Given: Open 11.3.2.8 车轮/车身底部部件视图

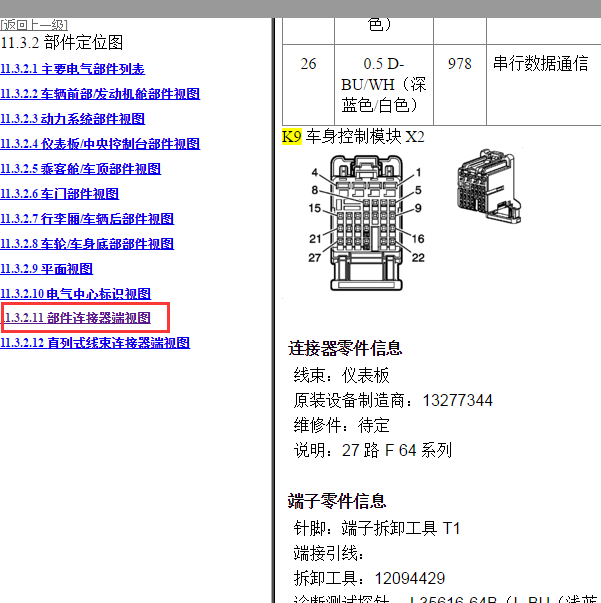Looking at the screenshot, I should tap(87, 244).
